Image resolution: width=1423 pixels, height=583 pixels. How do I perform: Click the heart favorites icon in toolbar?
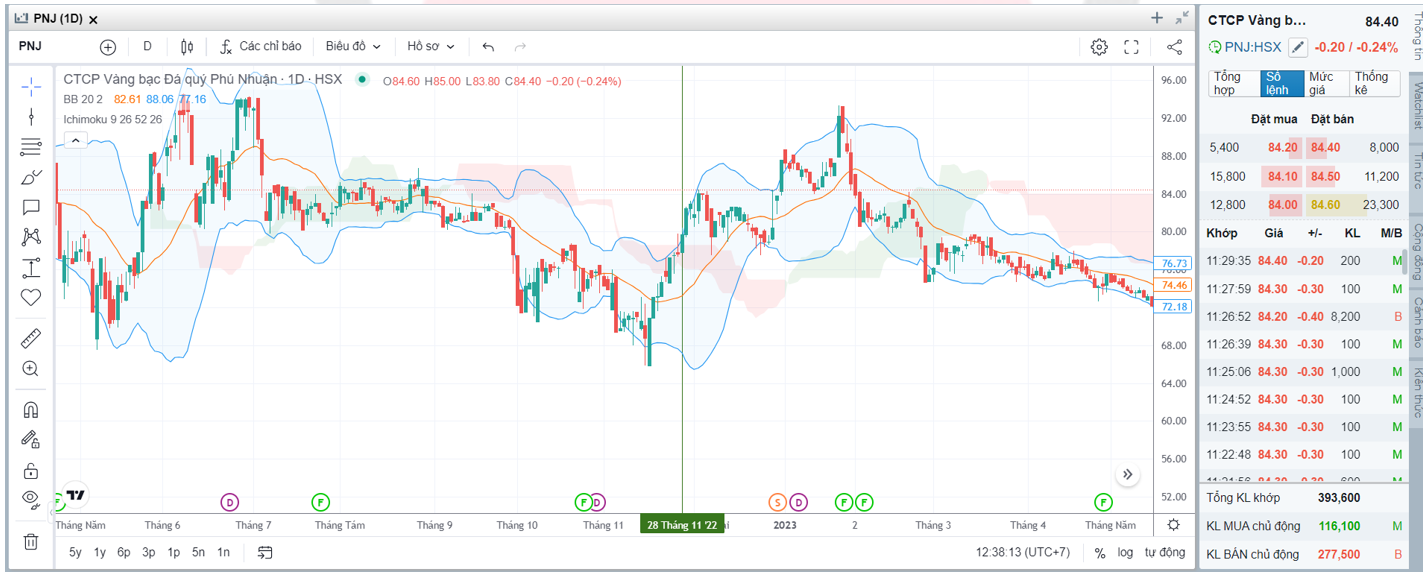tap(31, 297)
